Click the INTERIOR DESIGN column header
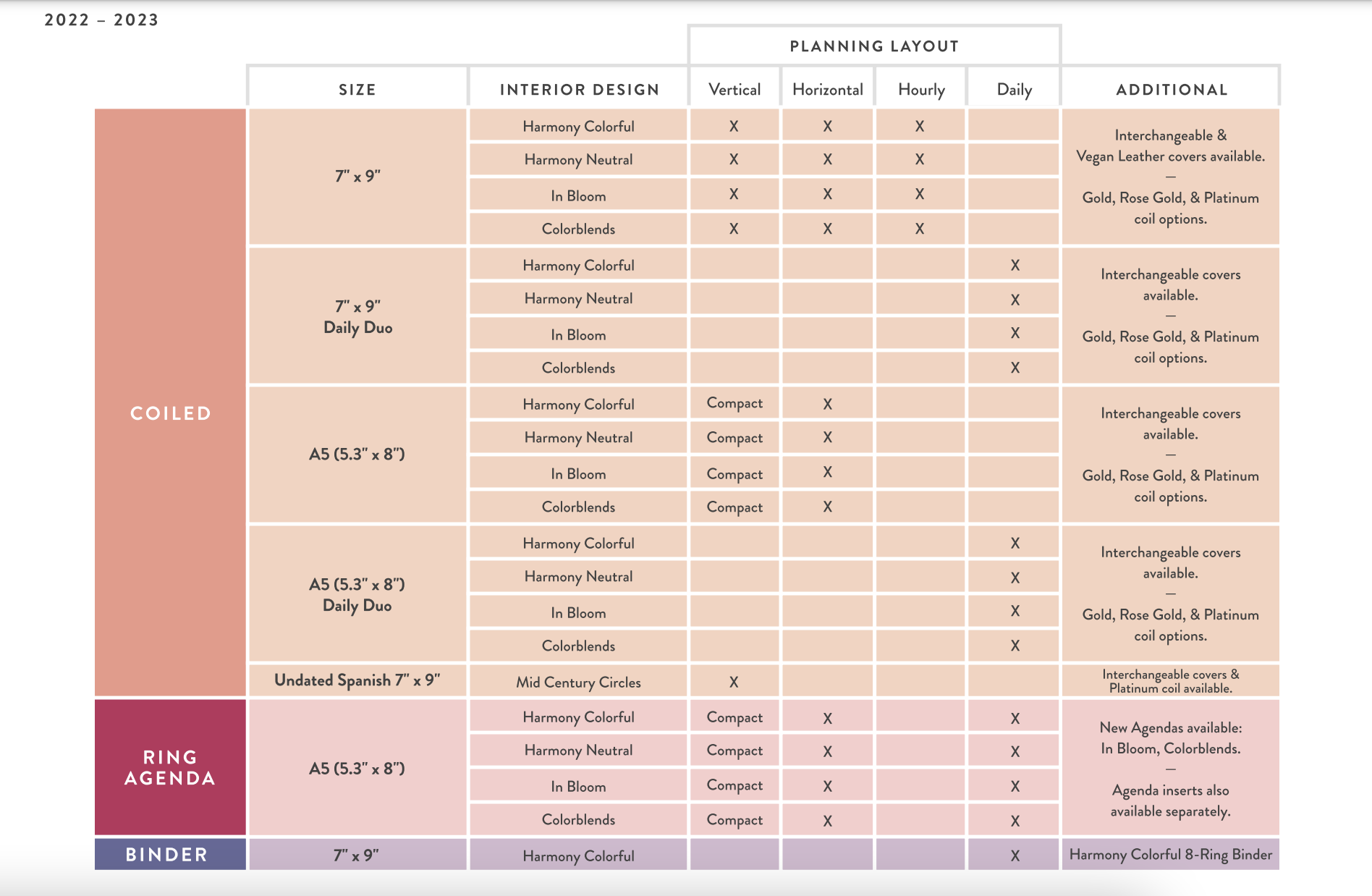Viewport: 1372px width, 896px height. (x=578, y=89)
